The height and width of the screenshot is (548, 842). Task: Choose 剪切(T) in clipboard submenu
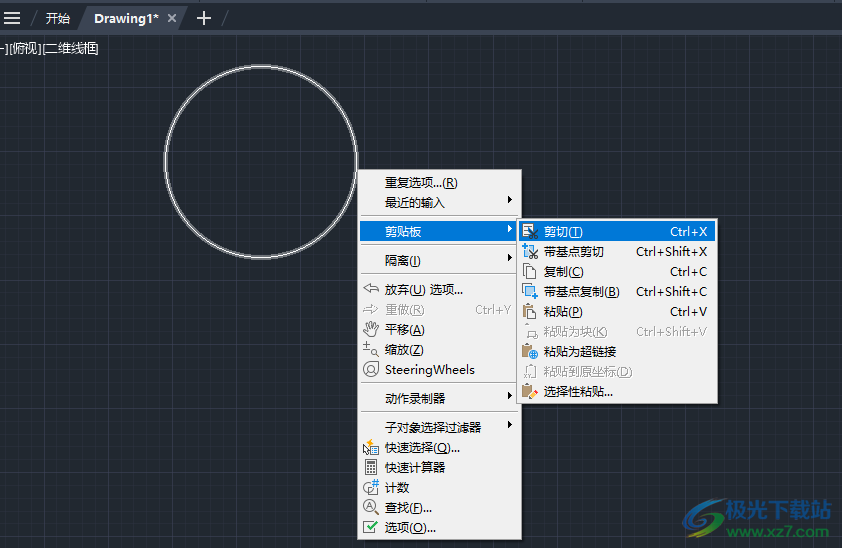pyautogui.click(x=617, y=231)
